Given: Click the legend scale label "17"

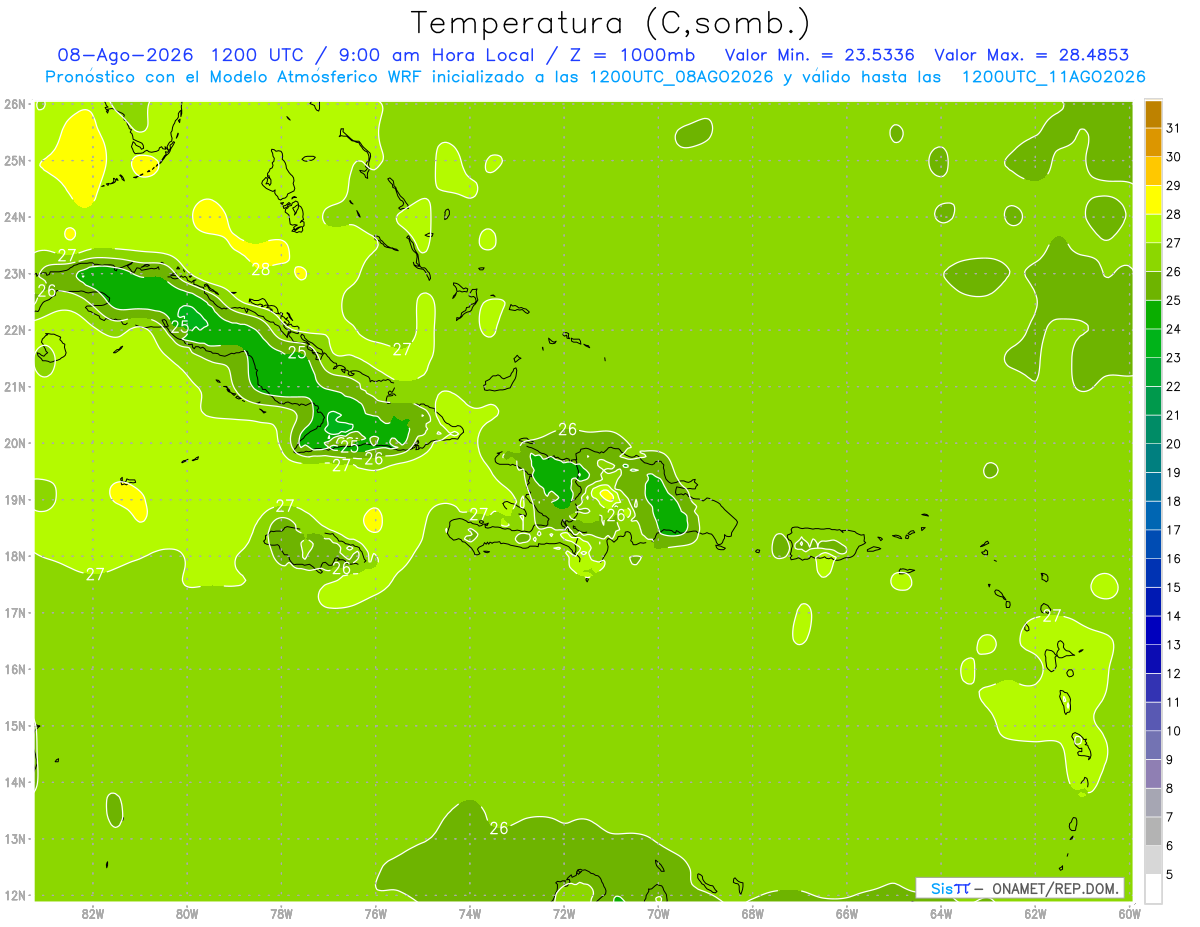Looking at the screenshot, I should (x=1173, y=529).
